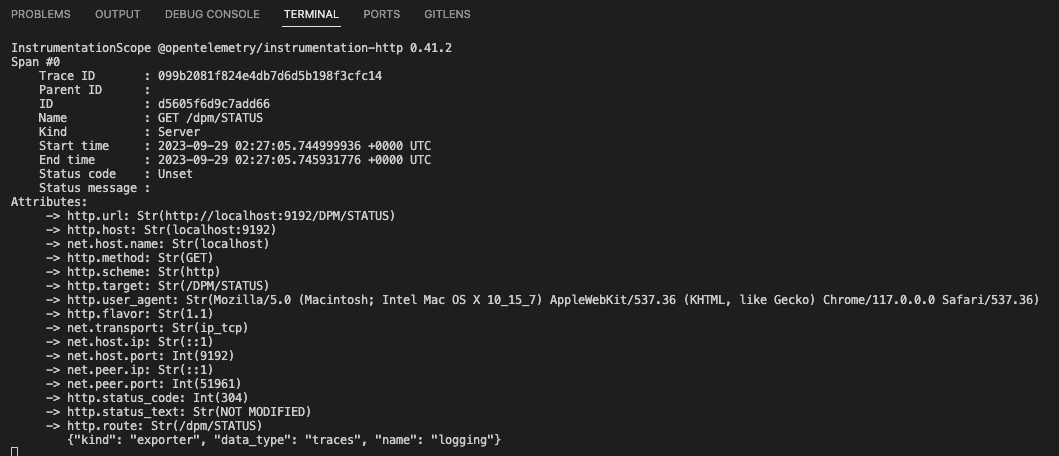Click the Start time timestamp value
Image resolution: width=1059 pixels, height=456 pixels.
pos(294,146)
